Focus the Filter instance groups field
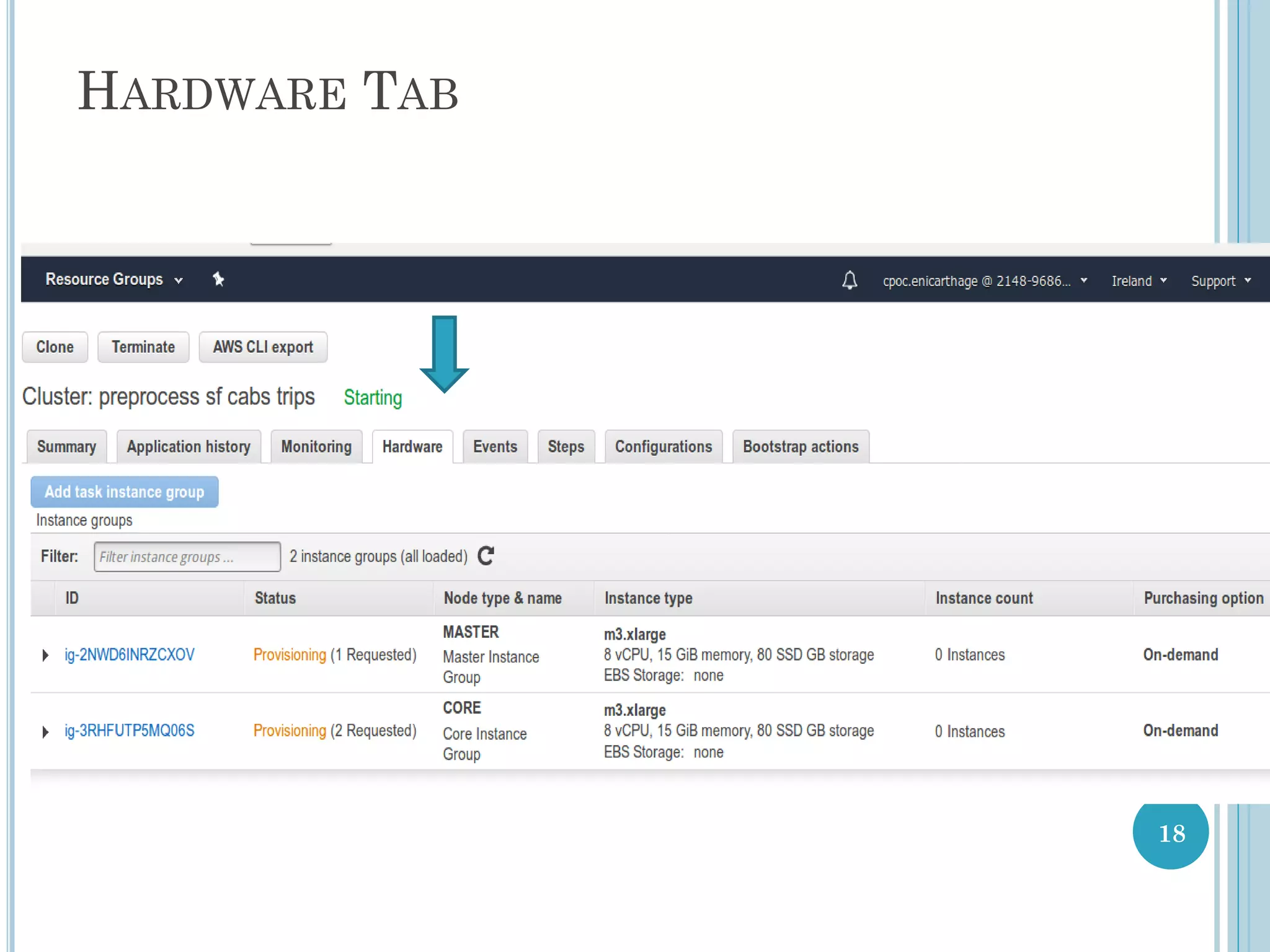 pos(187,557)
